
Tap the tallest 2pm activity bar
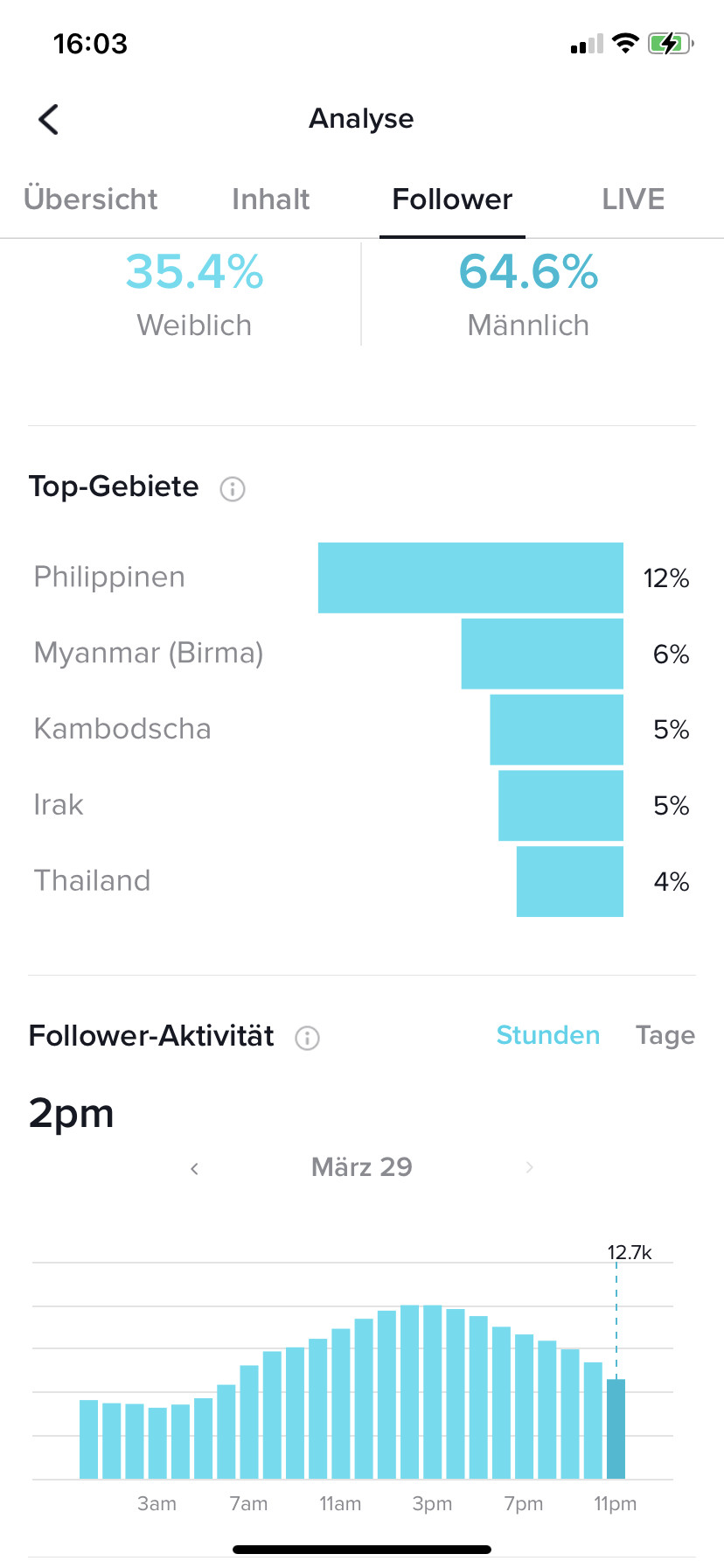pyautogui.click(x=410, y=1392)
